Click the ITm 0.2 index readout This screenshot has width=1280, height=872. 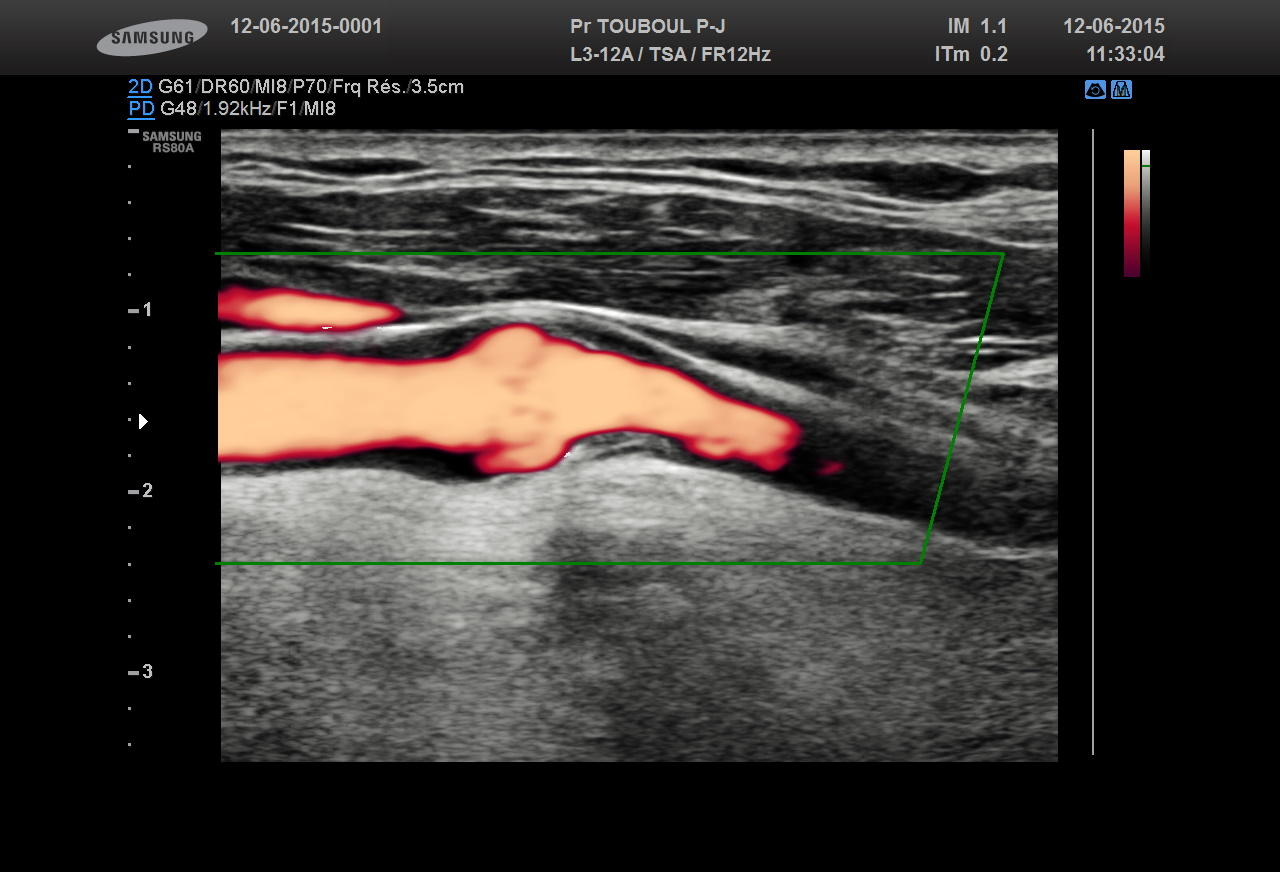(x=970, y=55)
